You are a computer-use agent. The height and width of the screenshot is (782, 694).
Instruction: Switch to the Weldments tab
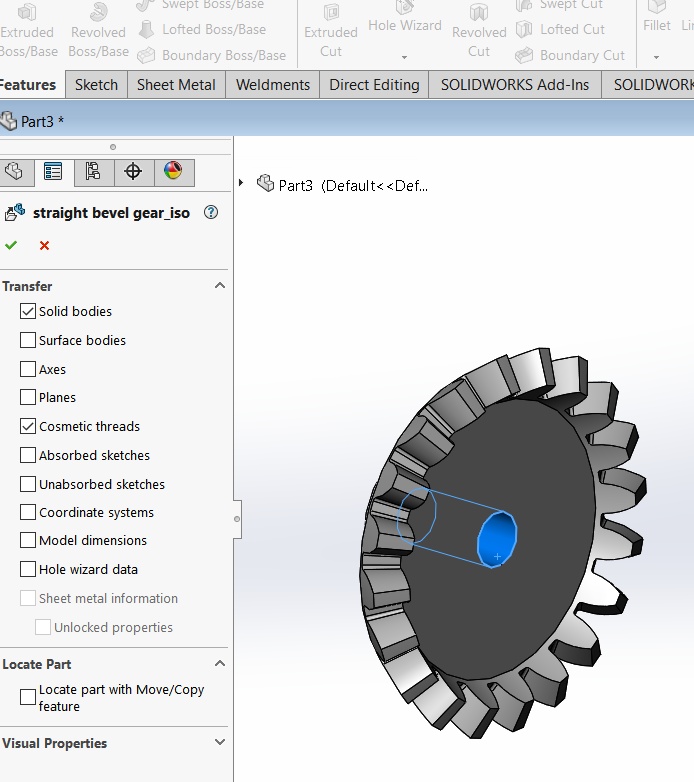tap(273, 85)
